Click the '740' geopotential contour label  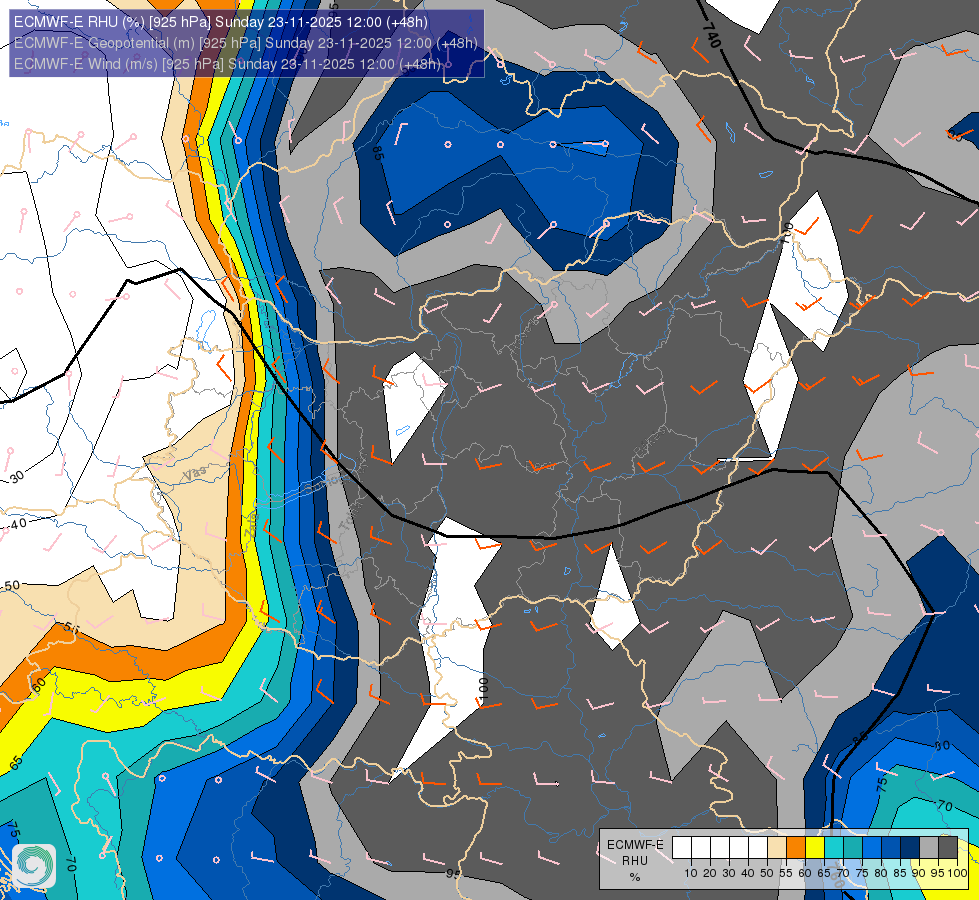point(711,36)
